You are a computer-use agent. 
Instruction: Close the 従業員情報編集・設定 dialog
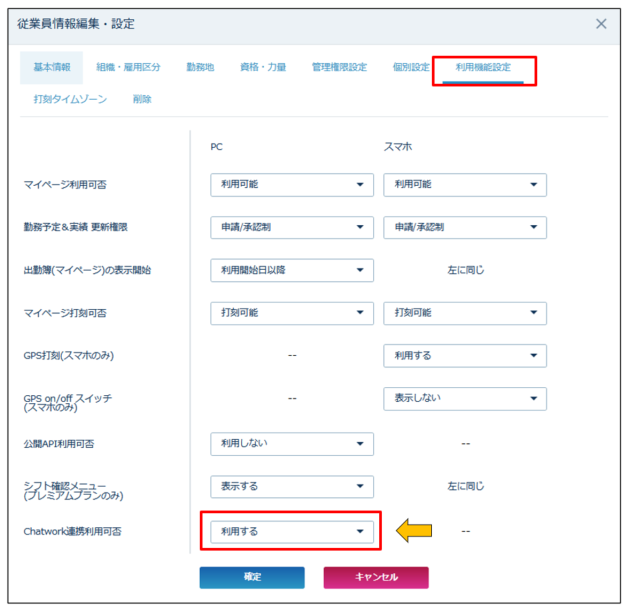tap(601, 23)
